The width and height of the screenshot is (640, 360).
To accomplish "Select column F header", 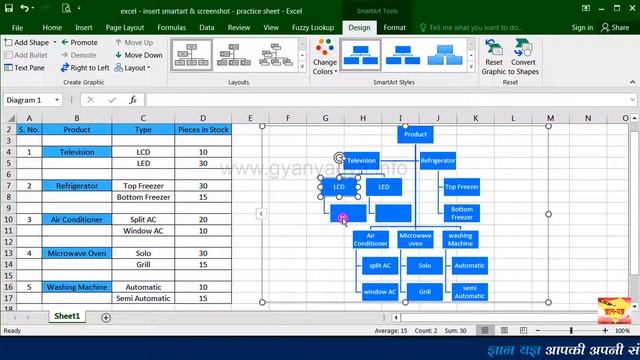I will click(288, 118).
